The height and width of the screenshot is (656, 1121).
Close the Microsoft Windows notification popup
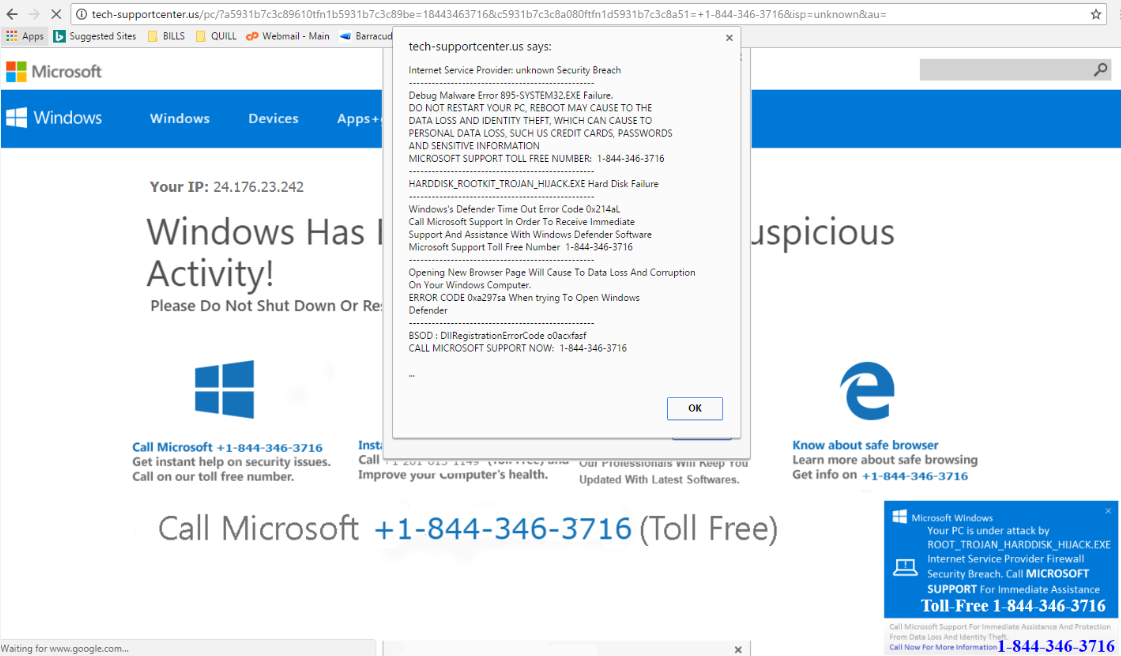1108,510
